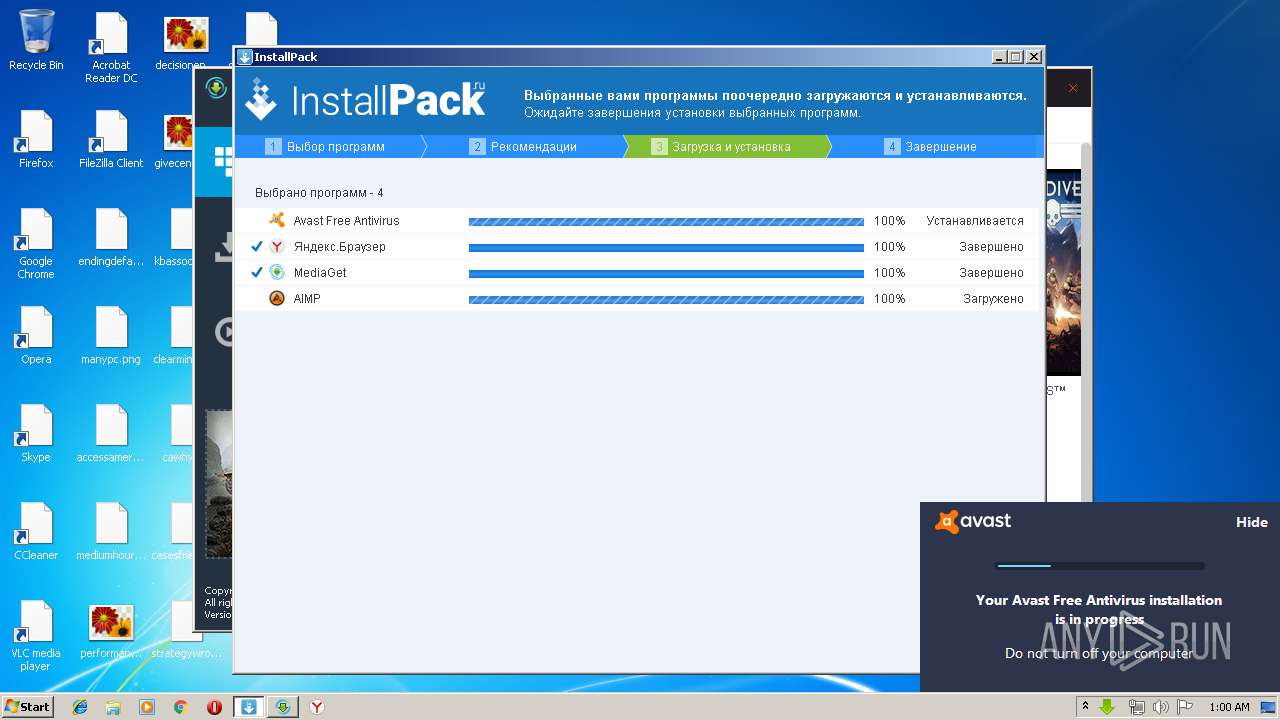Click the Yandex Browser icon in list
The width and height of the screenshot is (1280, 720).
277,246
